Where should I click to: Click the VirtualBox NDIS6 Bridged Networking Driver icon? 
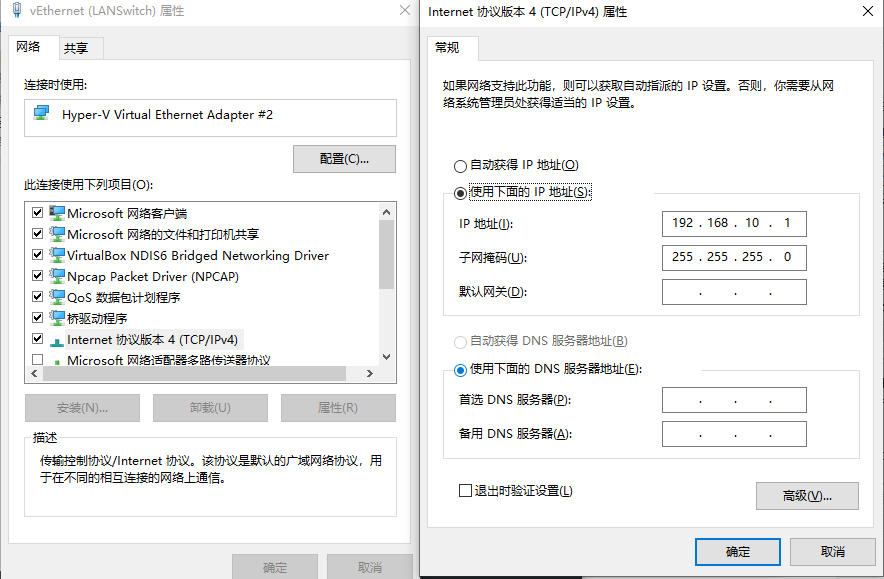pos(58,254)
